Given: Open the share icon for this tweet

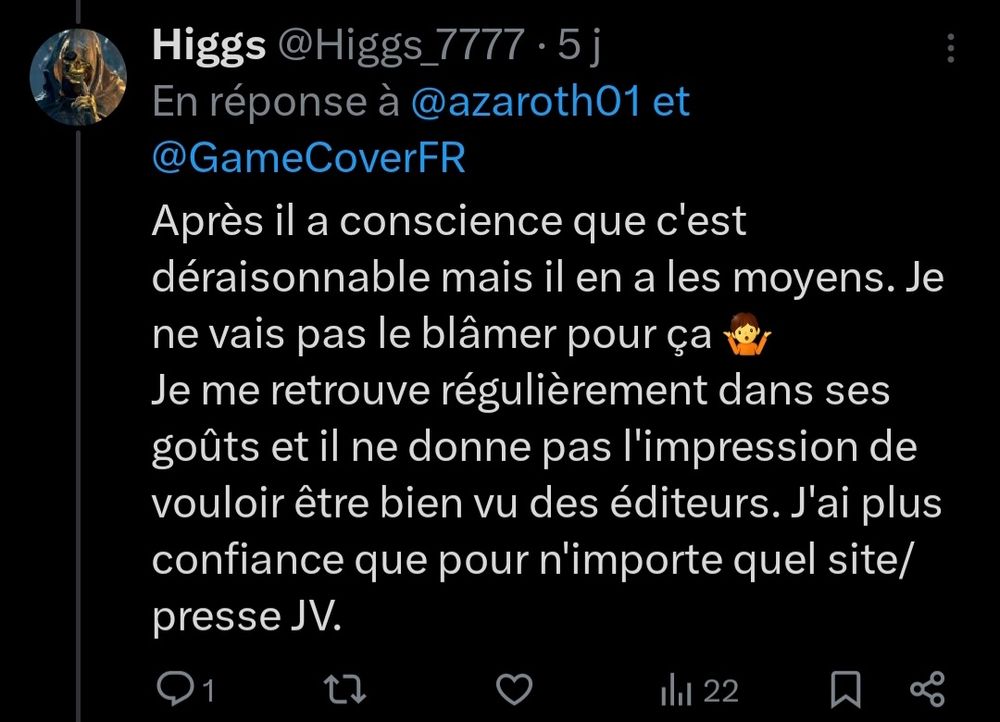Looking at the screenshot, I should click(x=927, y=689).
